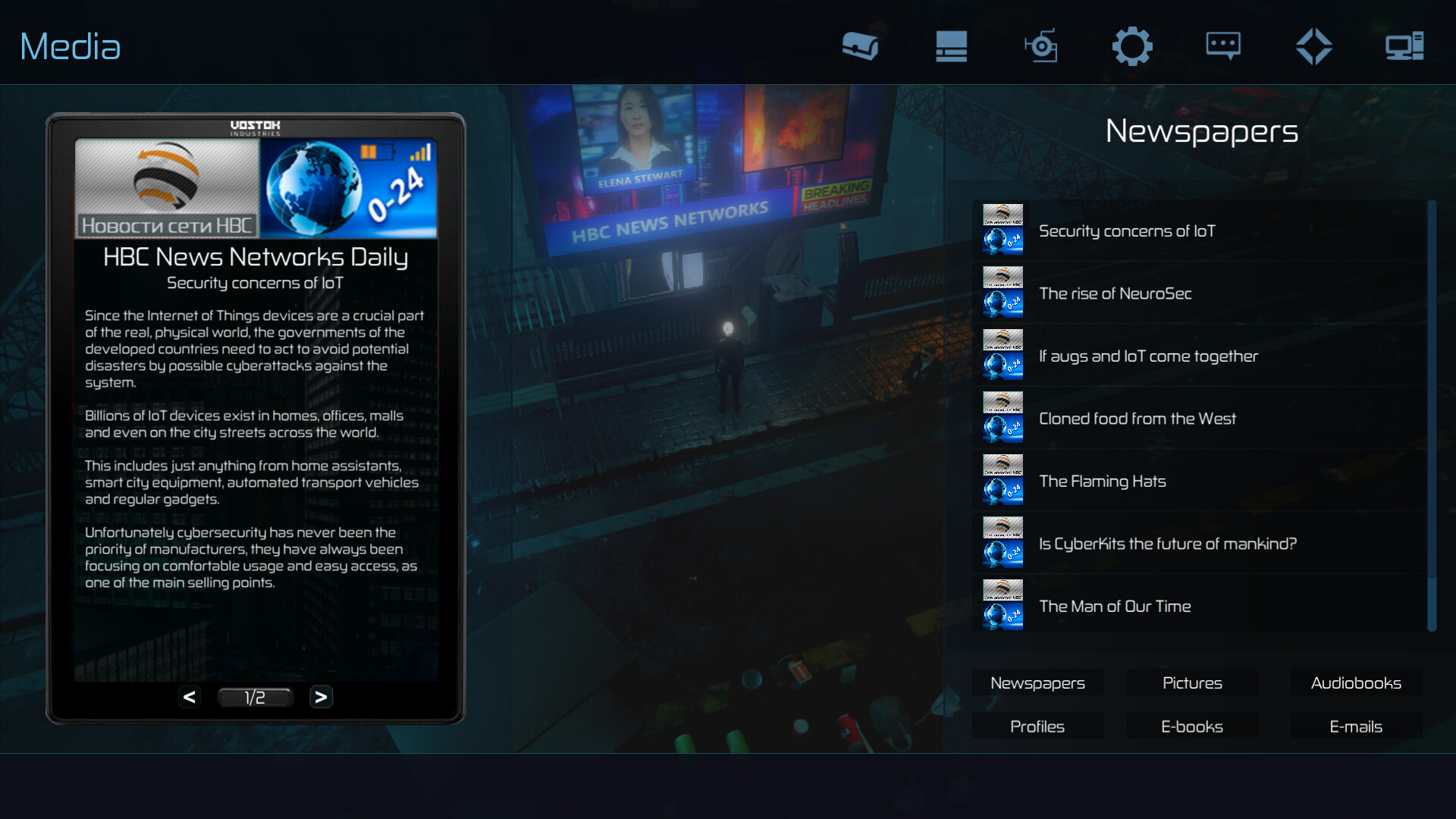The width and height of the screenshot is (1456, 819).
Task: Switch to the Audiobooks tab
Action: click(1354, 682)
